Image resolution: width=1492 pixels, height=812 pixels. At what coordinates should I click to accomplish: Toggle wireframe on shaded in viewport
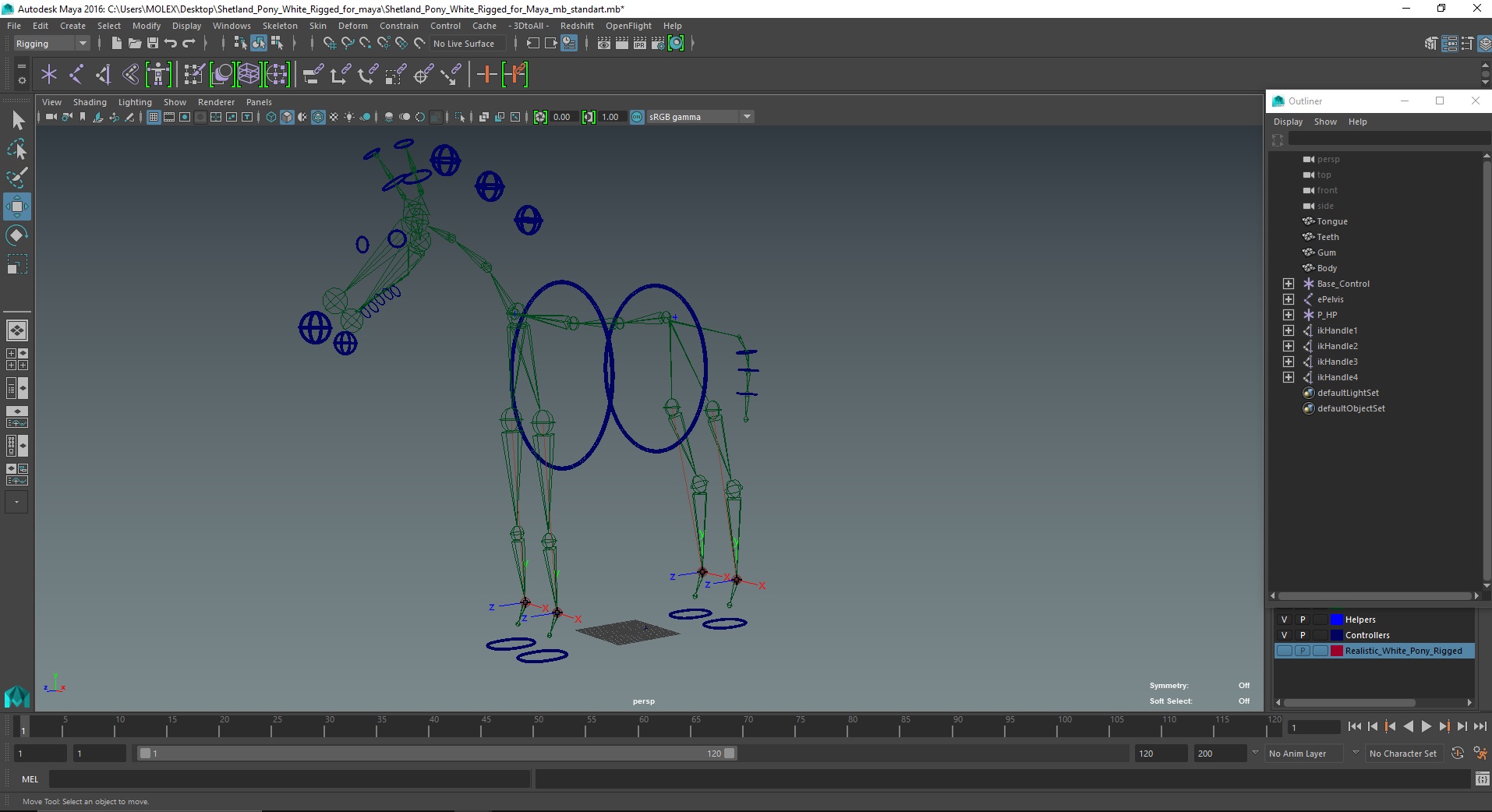318,117
